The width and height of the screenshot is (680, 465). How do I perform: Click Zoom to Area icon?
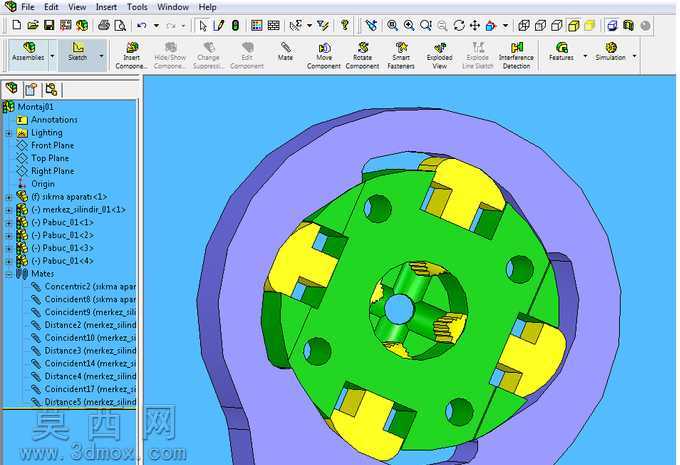click(409, 26)
